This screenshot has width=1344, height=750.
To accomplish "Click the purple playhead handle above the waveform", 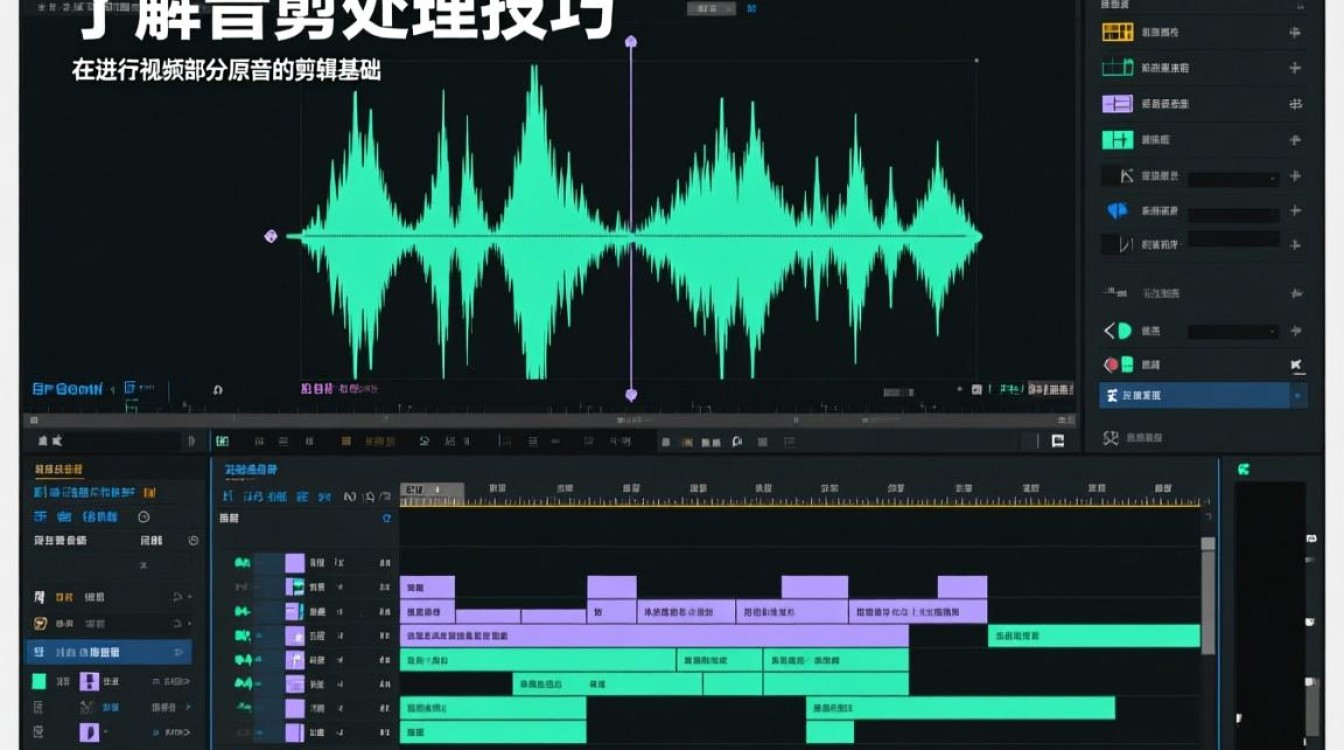I will pyautogui.click(x=631, y=42).
